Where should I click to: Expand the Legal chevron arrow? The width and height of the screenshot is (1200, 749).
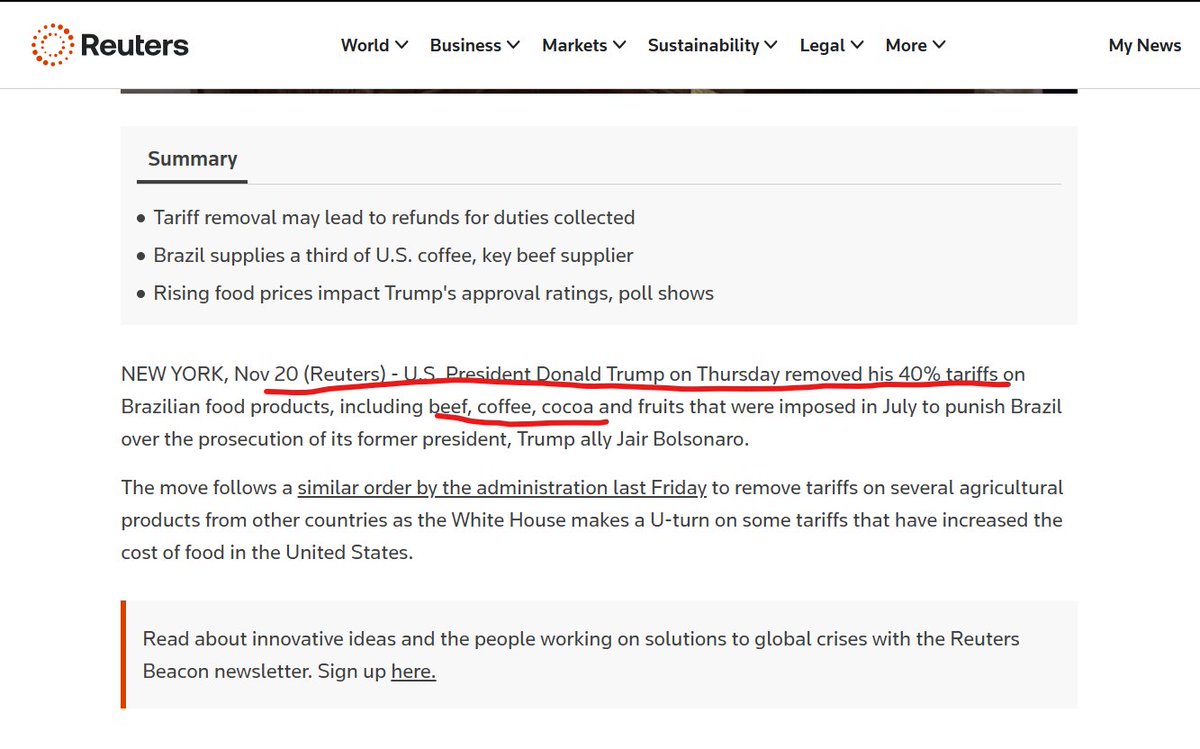pyautogui.click(x=857, y=45)
